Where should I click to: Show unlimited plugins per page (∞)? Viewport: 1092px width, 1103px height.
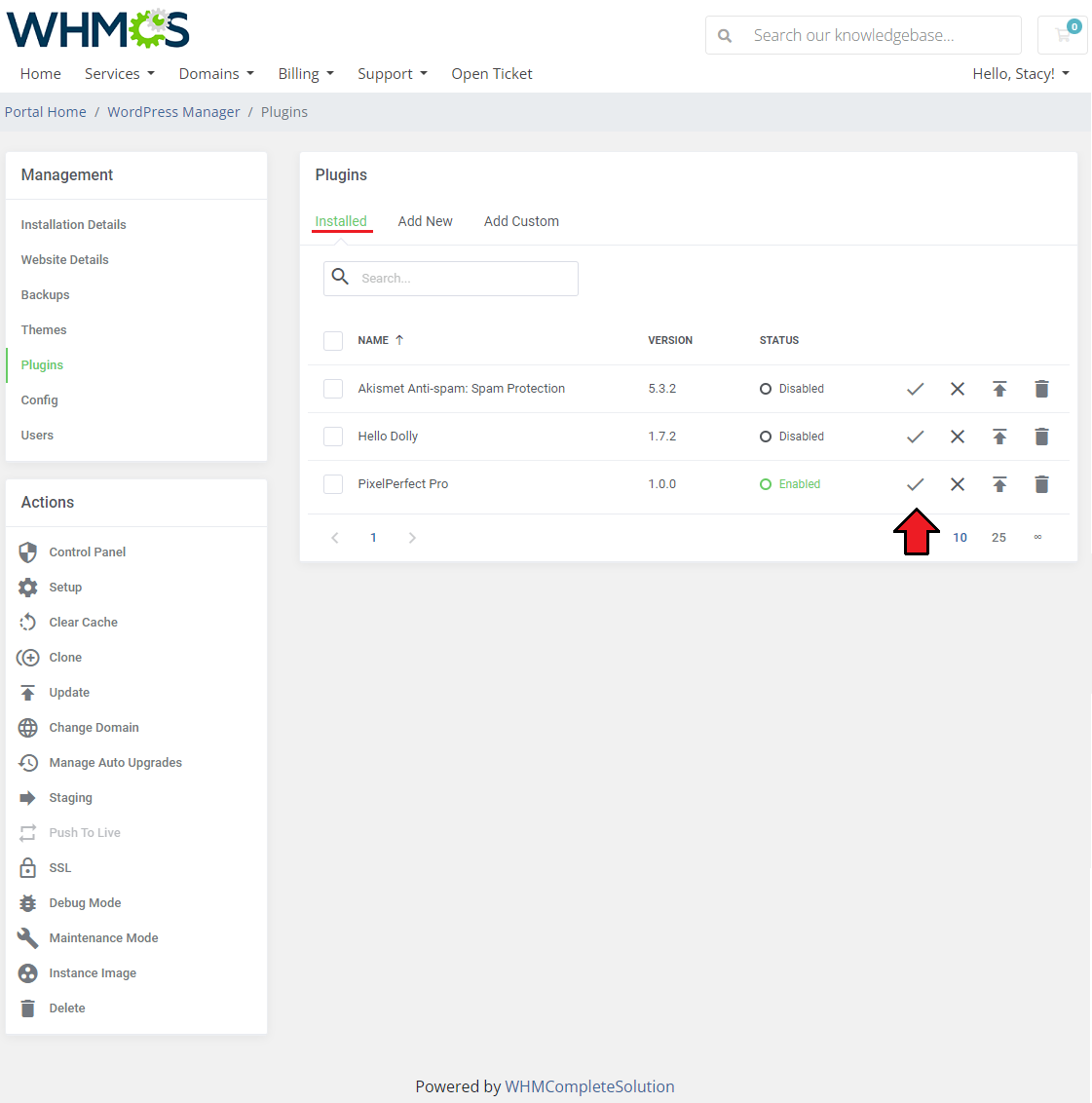pos(1037,538)
